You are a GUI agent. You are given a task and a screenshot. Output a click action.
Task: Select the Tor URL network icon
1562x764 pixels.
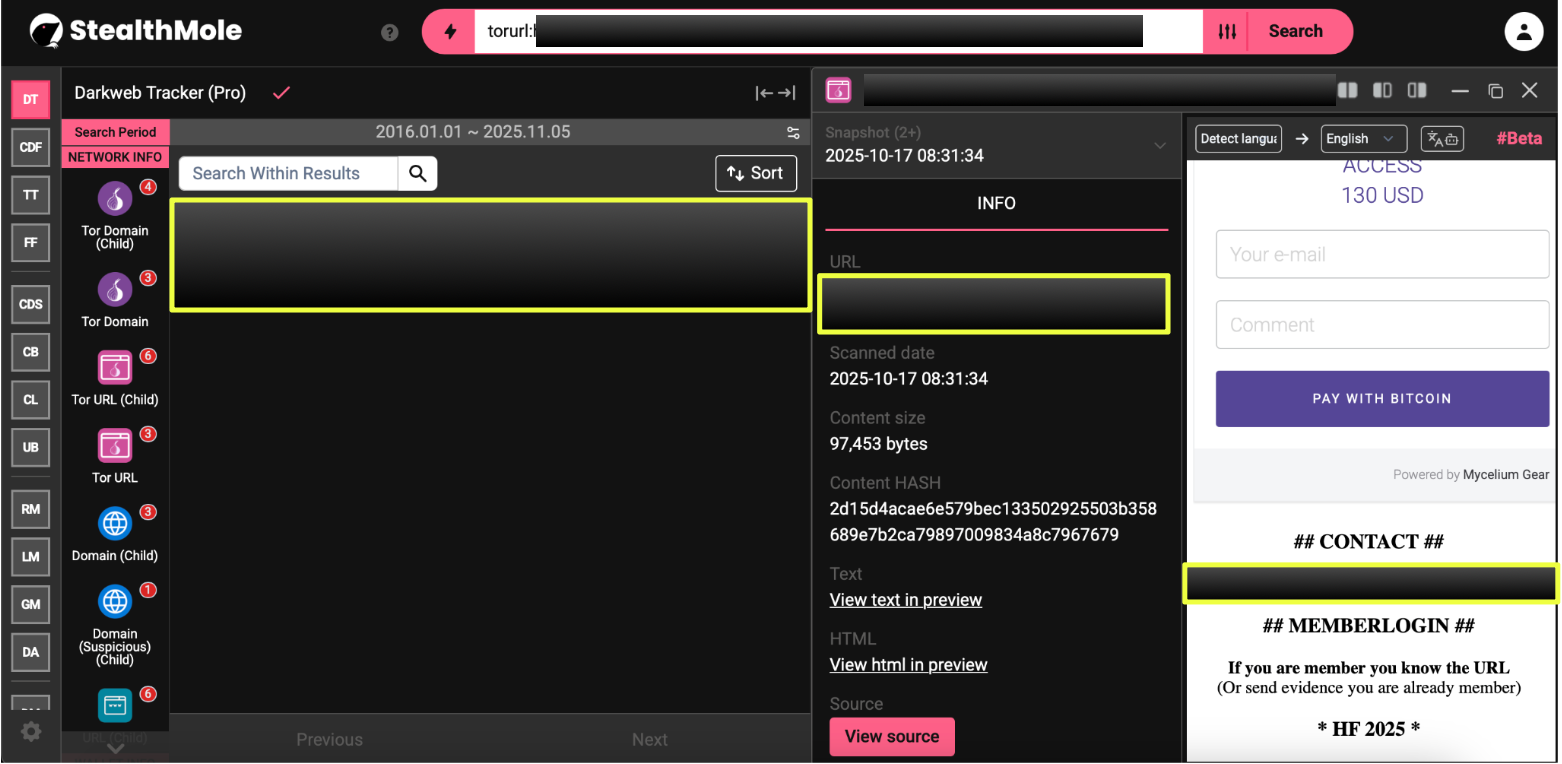point(115,446)
